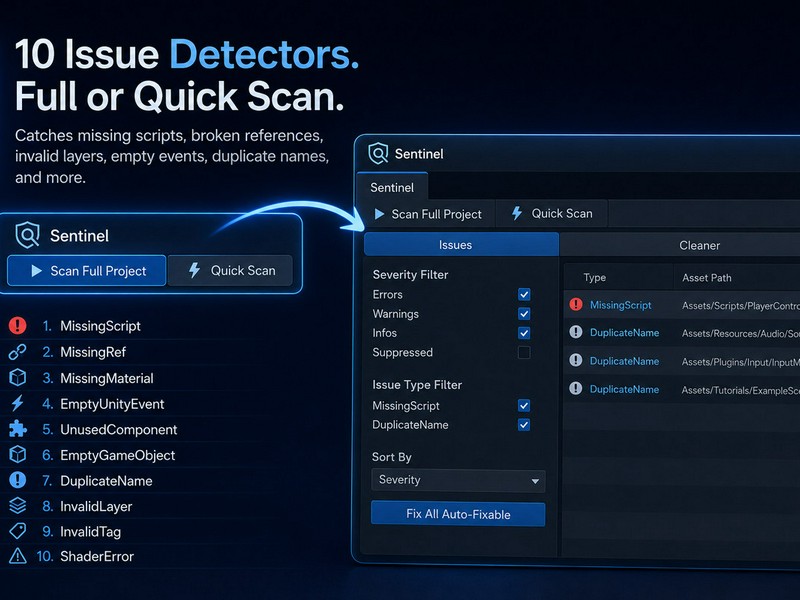Click the InvalidLayer stacked layers icon
Image resolution: width=800 pixels, height=600 pixels.
click(x=17, y=506)
